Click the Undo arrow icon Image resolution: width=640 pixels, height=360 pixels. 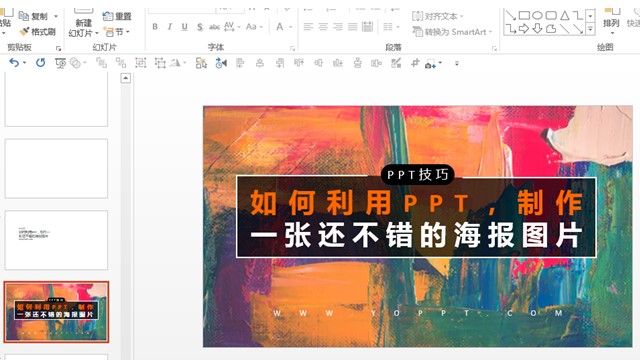pos(14,62)
